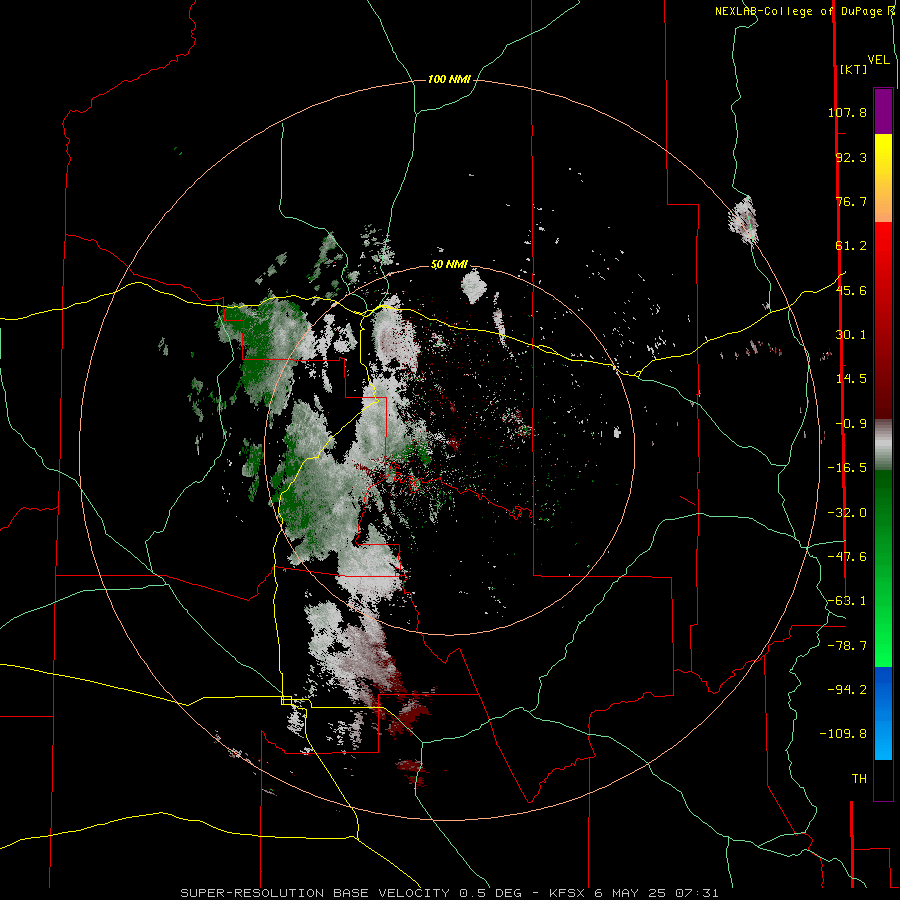Select the -78.7 legend value

847,646
